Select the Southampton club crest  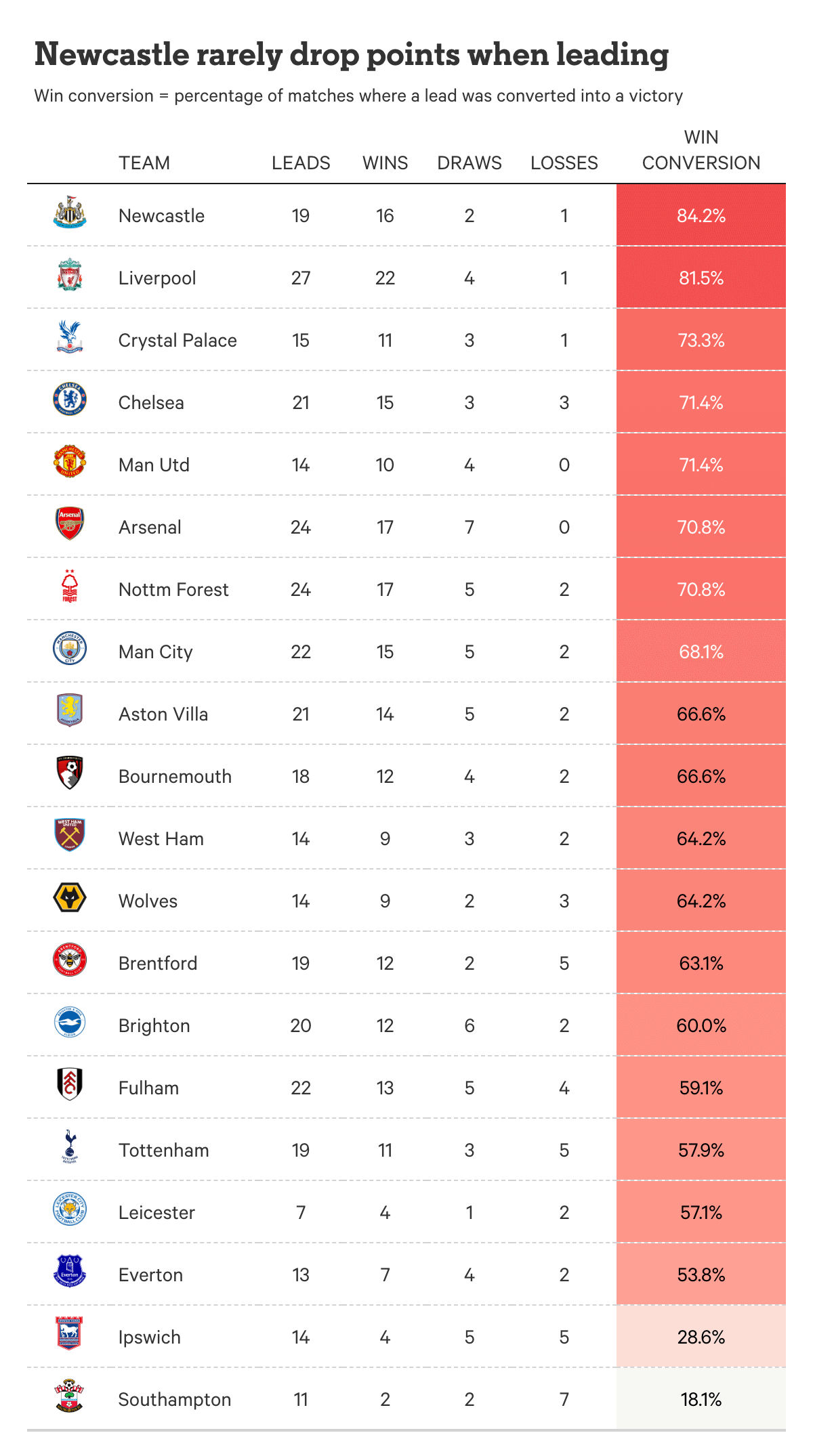click(x=70, y=1396)
